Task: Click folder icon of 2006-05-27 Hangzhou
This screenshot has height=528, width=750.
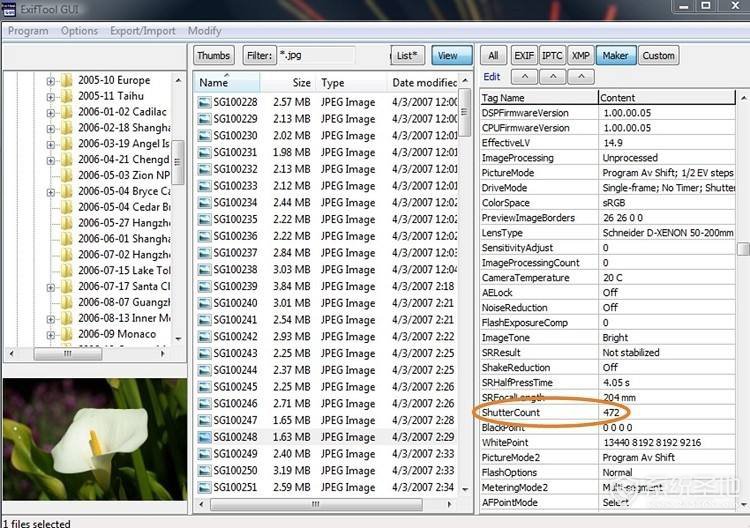Action: tap(67, 222)
